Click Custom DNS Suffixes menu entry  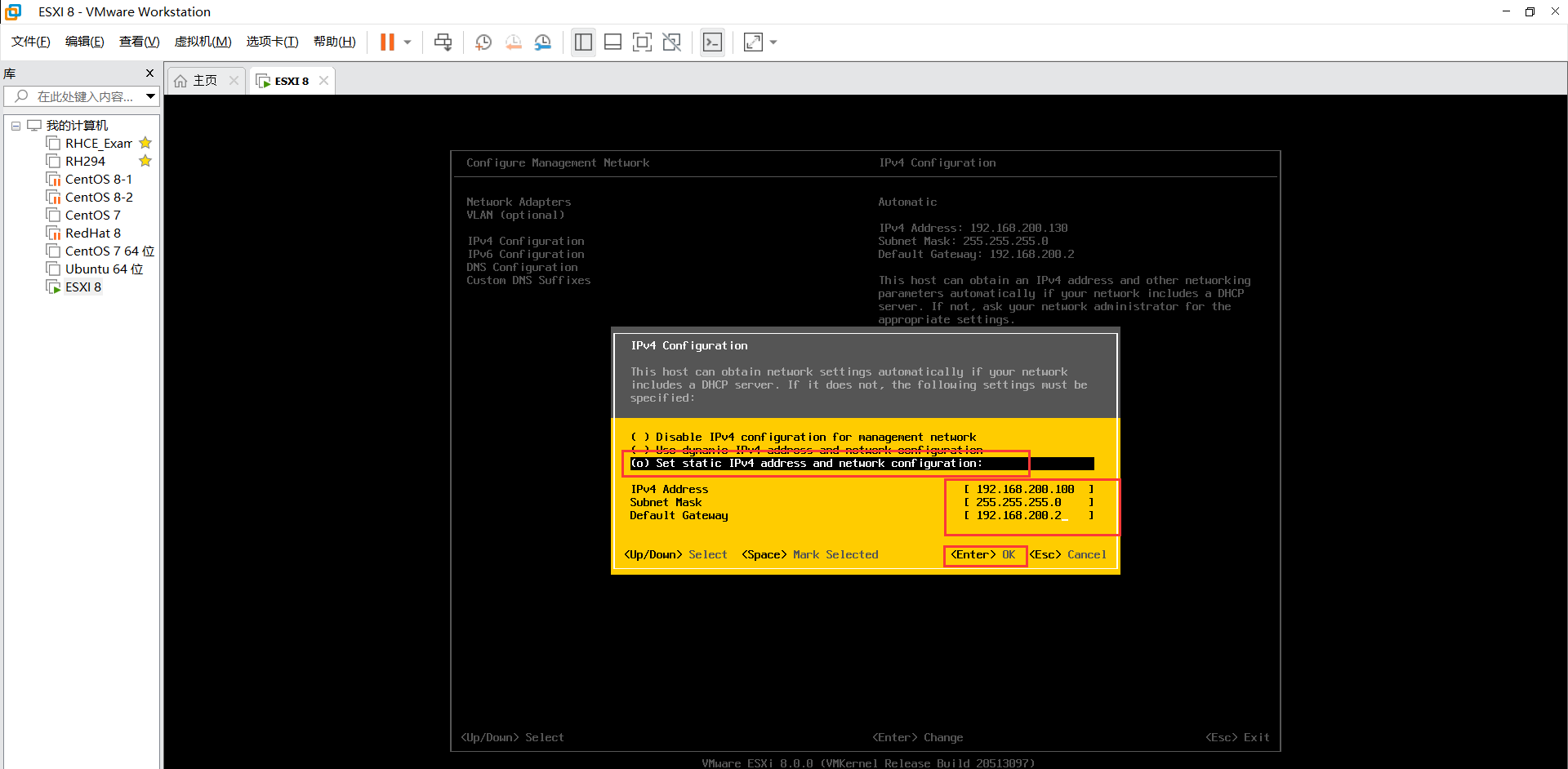tap(528, 281)
